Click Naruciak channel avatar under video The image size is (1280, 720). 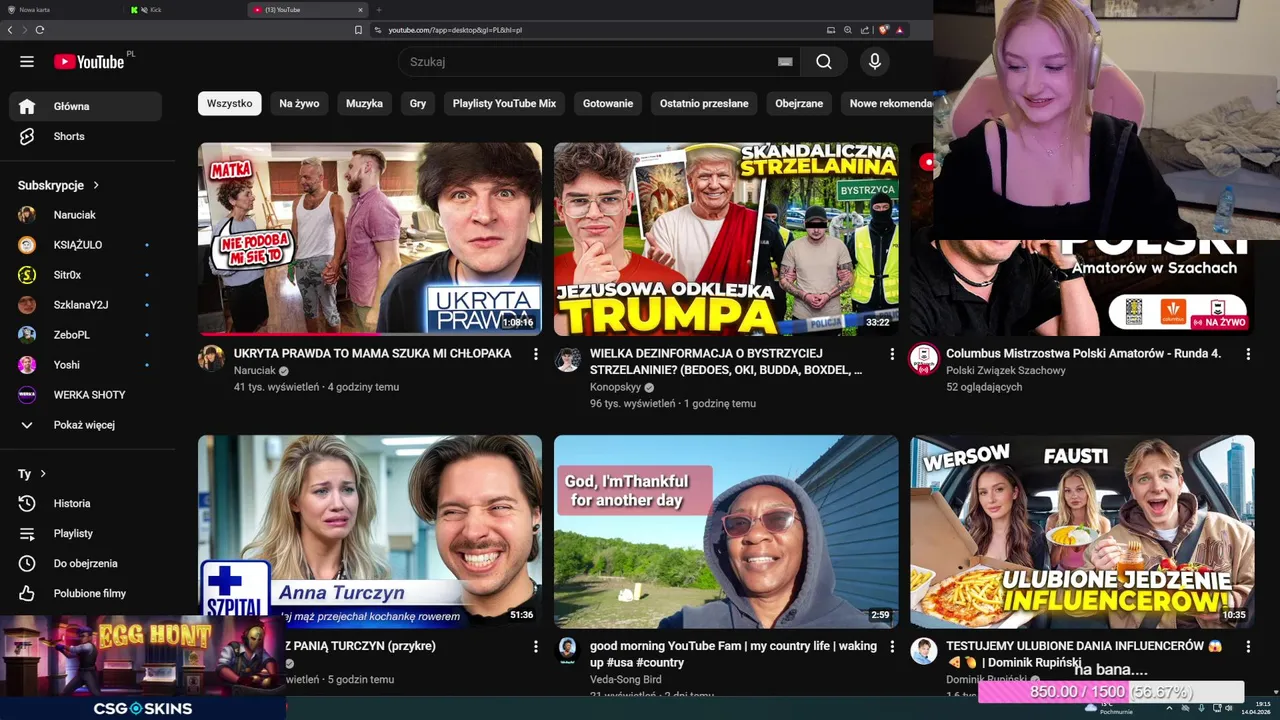click(x=211, y=359)
